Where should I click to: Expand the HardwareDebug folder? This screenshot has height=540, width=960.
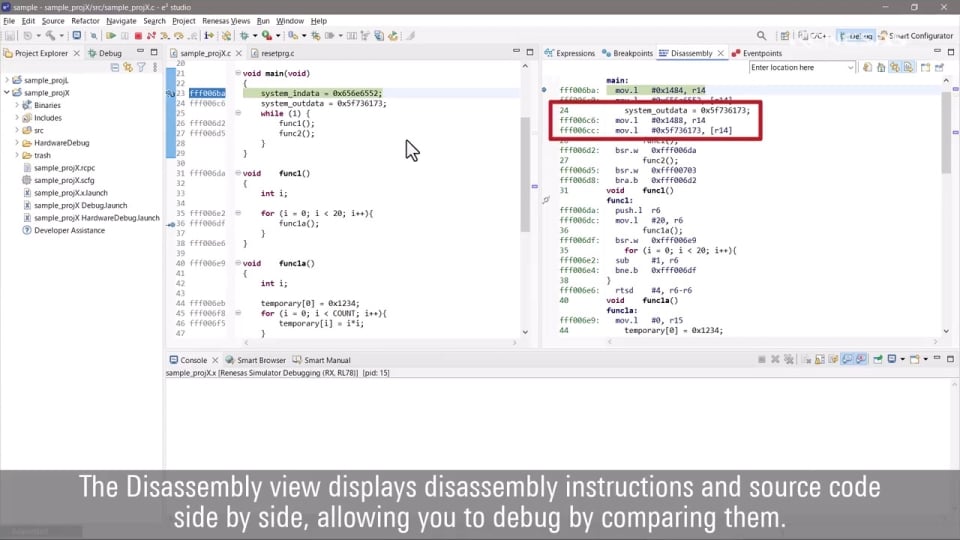18,143
